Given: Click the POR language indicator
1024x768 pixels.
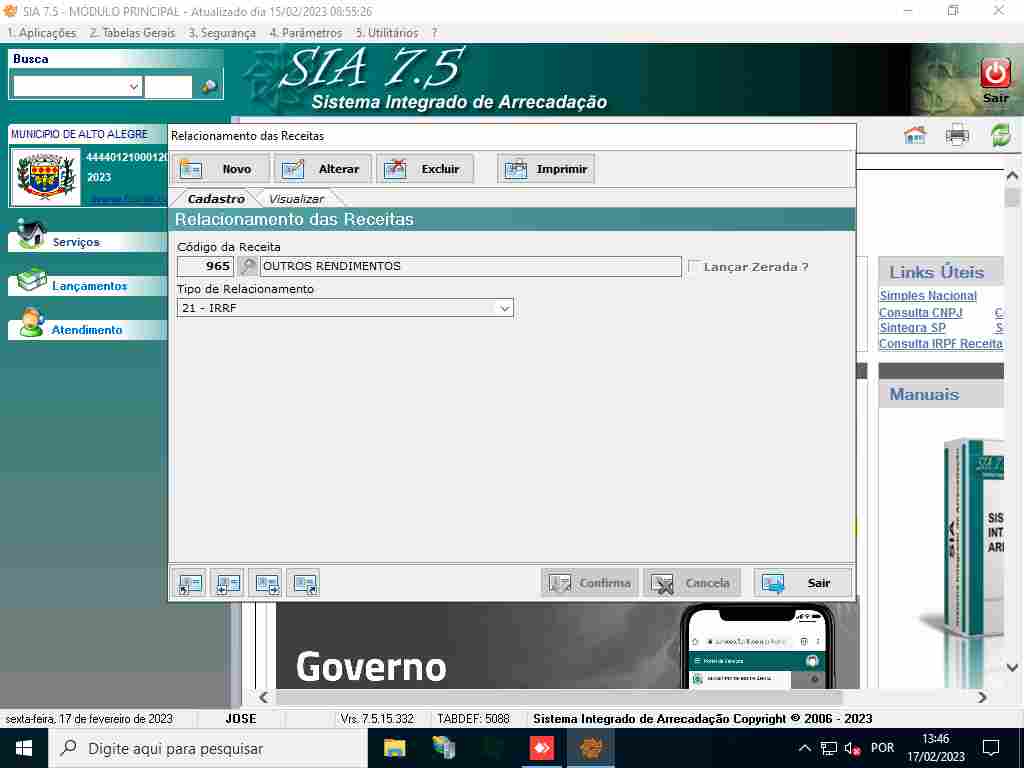Looking at the screenshot, I should 882,748.
